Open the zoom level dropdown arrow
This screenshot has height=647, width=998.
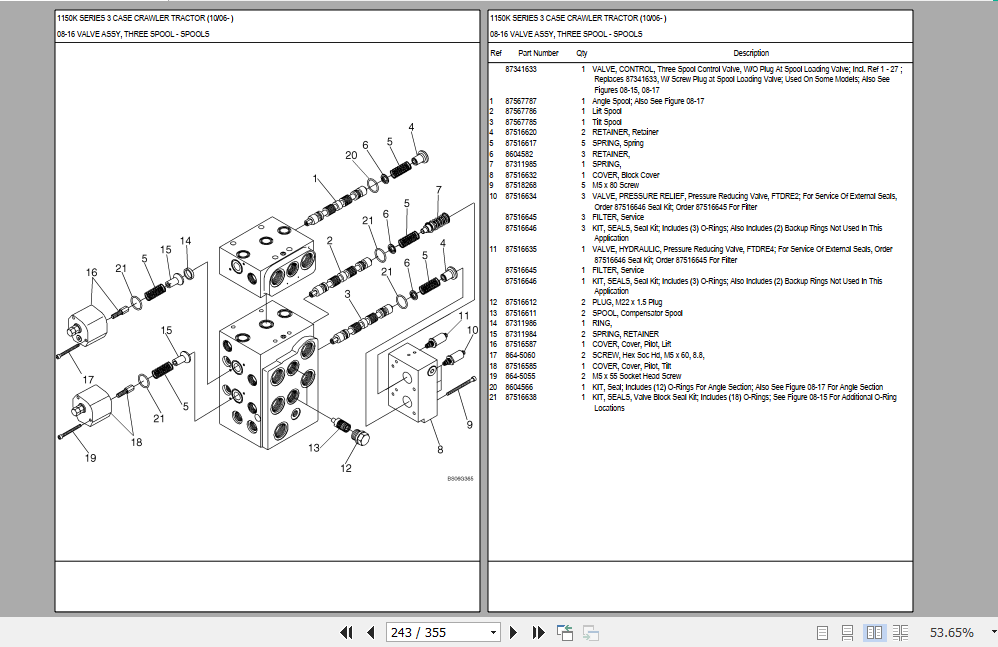pyautogui.click(x=994, y=632)
